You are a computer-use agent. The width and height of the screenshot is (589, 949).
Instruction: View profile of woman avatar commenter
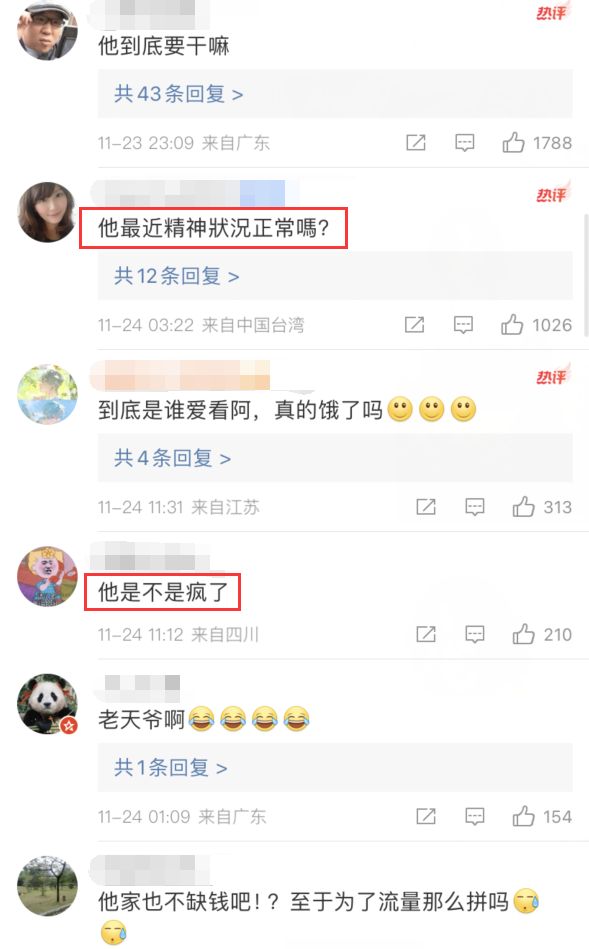point(47,212)
